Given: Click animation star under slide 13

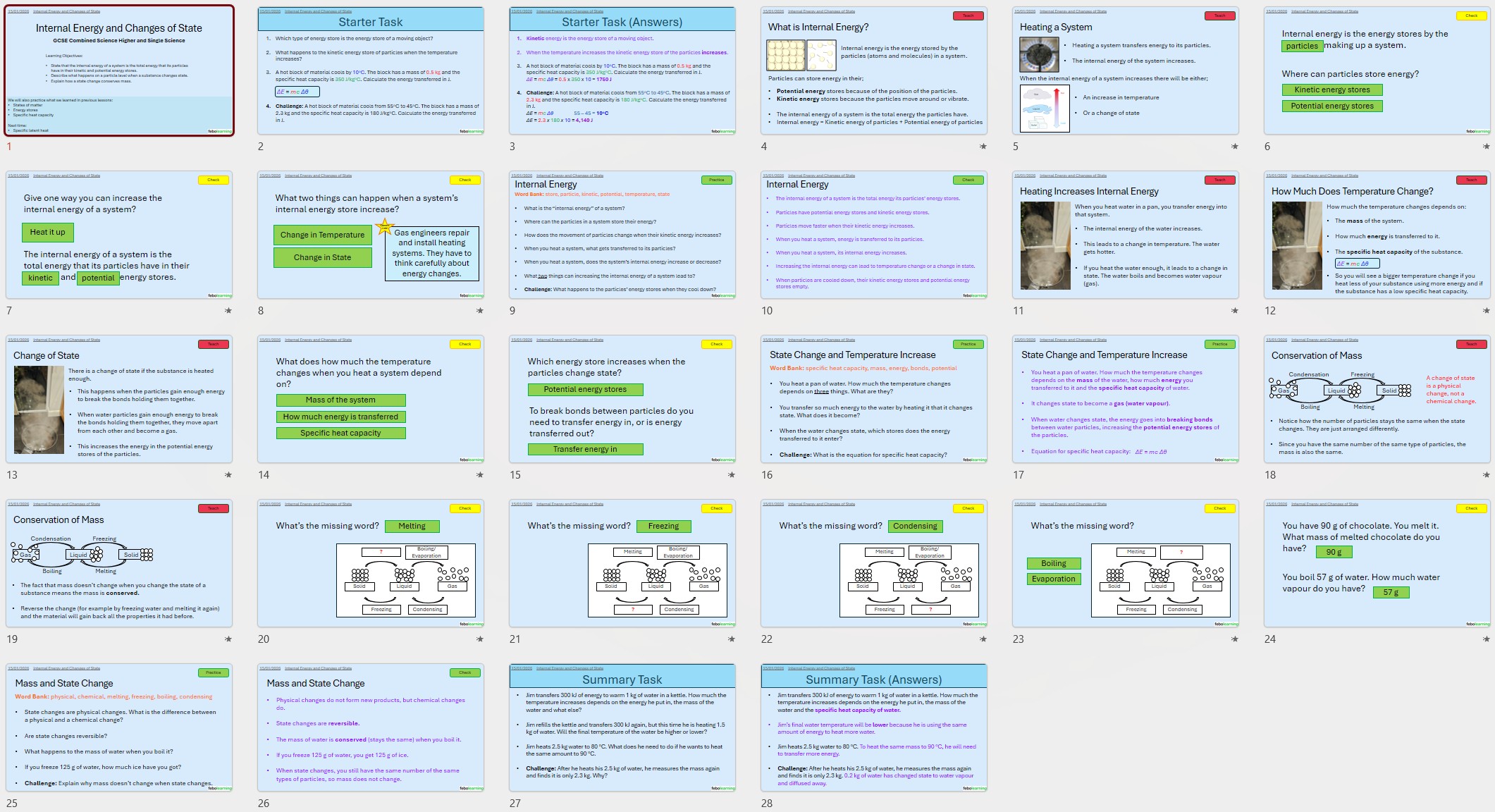Looking at the screenshot, I should 228,475.
